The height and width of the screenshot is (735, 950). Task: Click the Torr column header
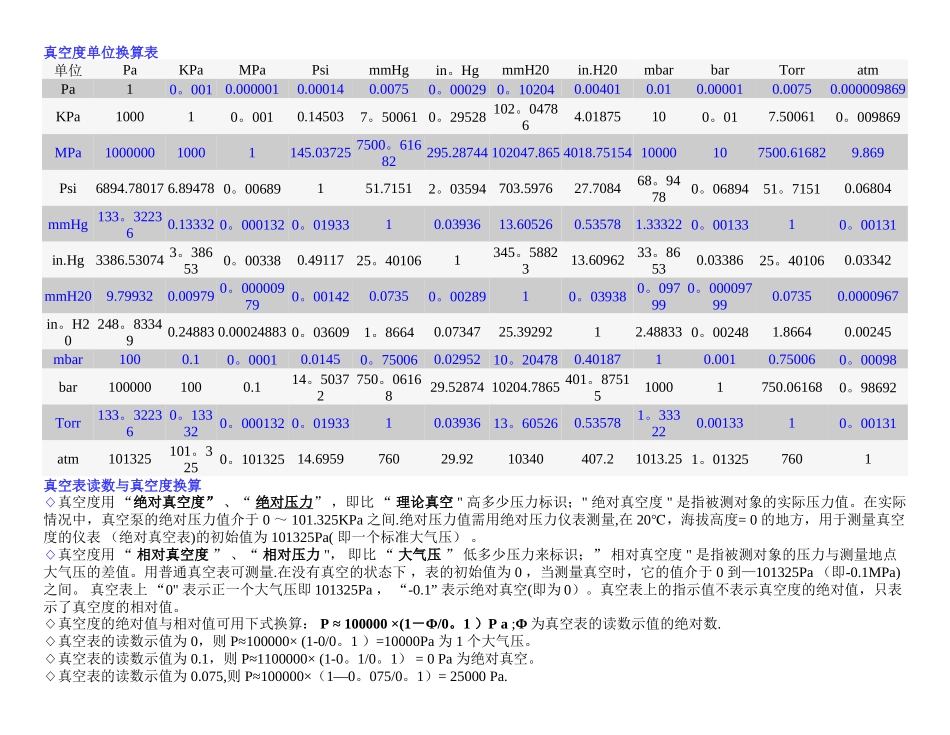tap(791, 70)
